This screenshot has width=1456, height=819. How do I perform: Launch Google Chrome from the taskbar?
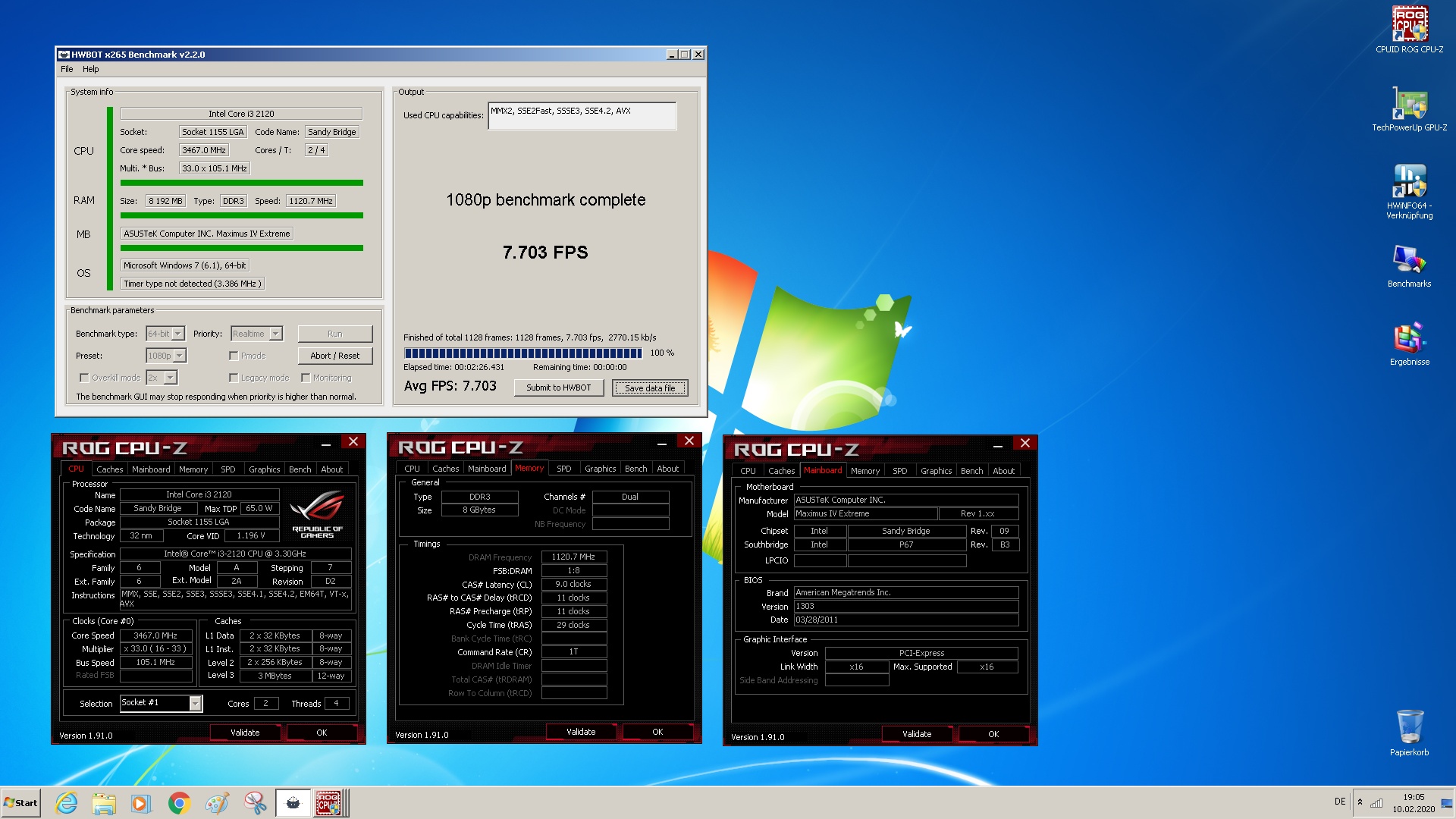(x=179, y=803)
